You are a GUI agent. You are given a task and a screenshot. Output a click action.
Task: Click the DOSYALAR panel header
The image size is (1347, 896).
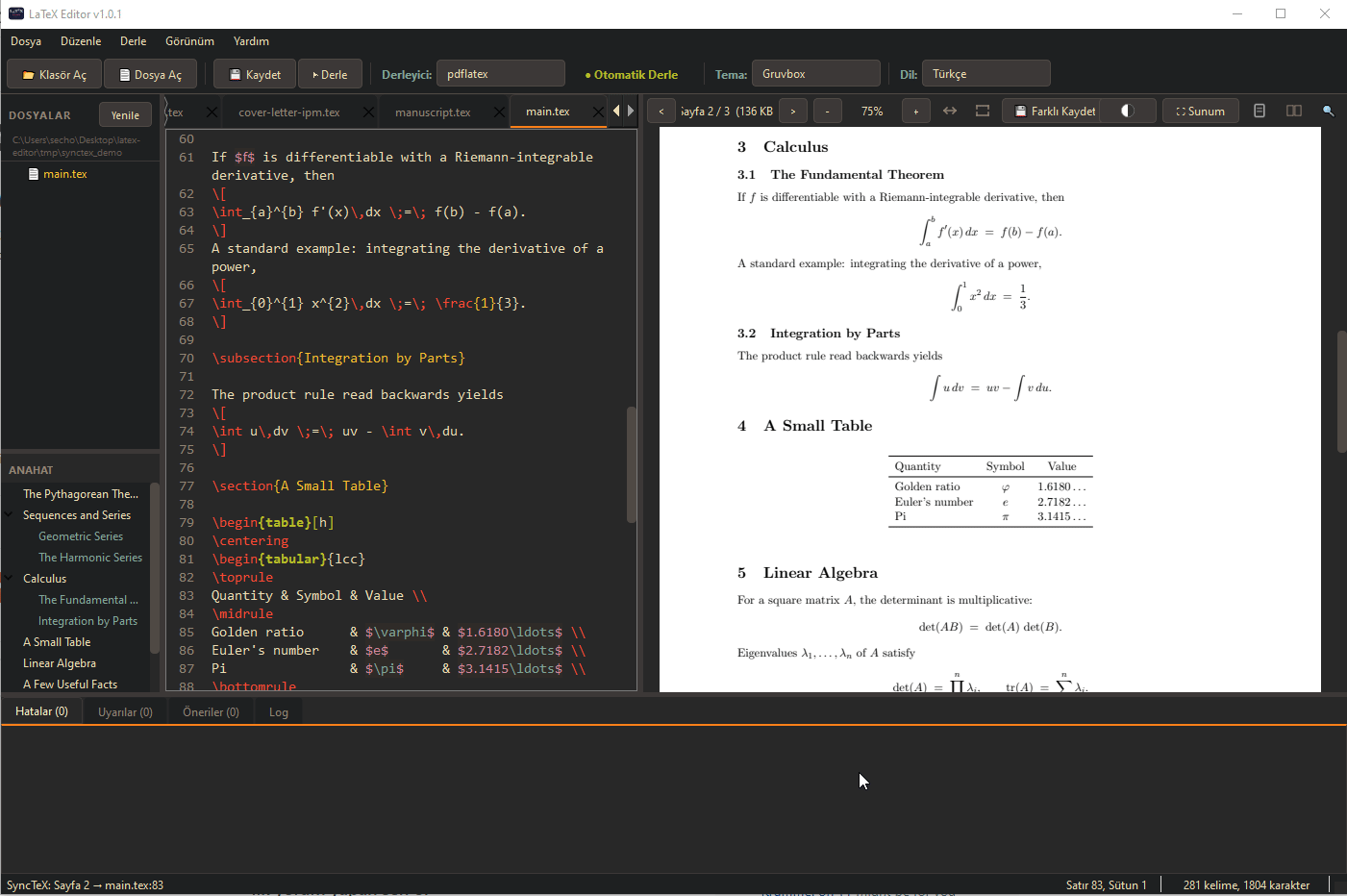(39, 115)
